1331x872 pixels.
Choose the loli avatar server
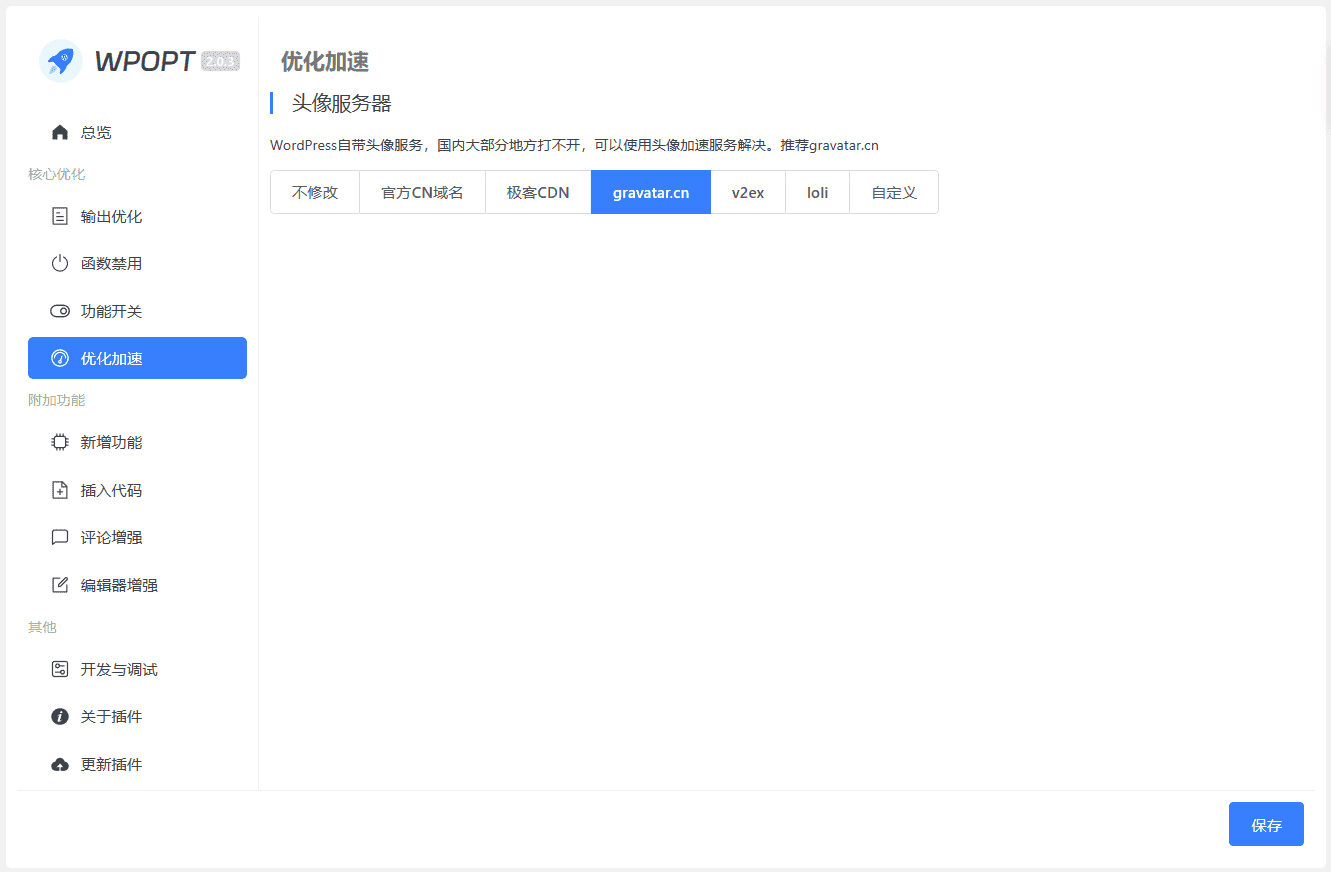coord(817,192)
